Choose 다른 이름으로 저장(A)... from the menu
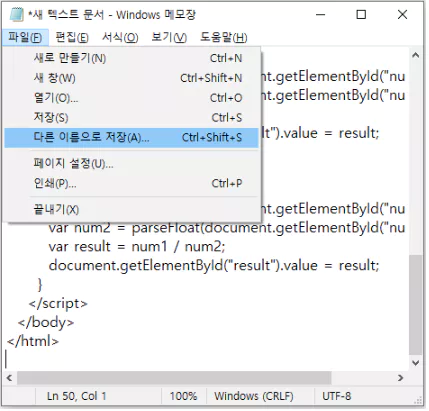The width and height of the screenshot is (429, 411). pos(131,137)
